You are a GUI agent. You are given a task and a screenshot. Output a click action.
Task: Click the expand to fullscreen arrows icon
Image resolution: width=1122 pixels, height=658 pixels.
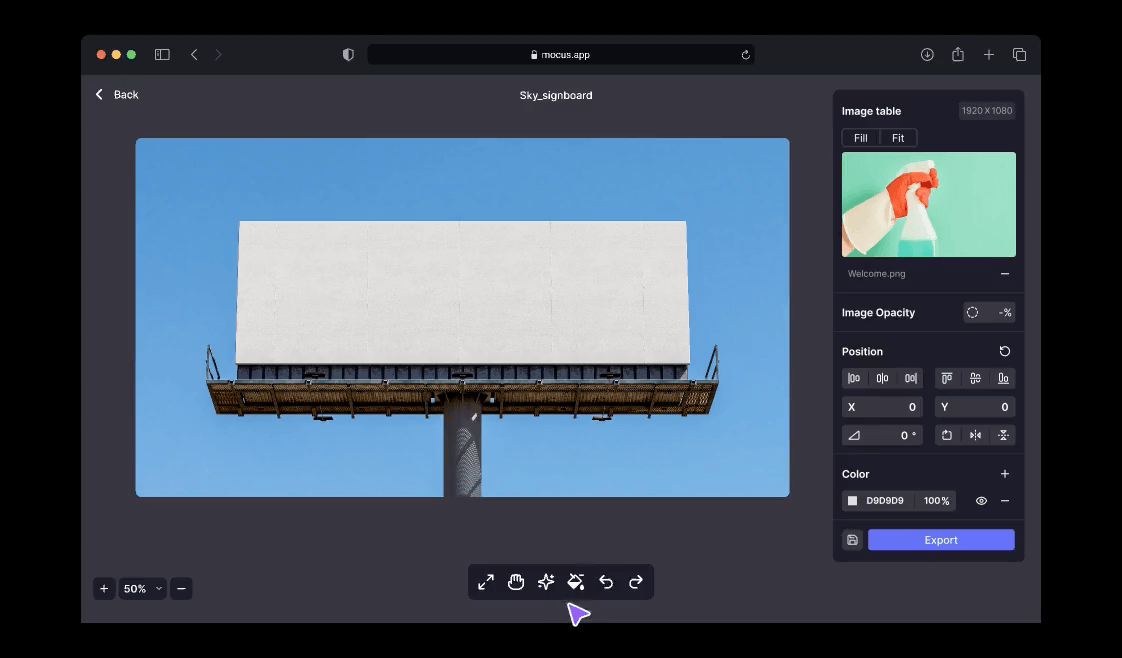[x=486, y=582]
